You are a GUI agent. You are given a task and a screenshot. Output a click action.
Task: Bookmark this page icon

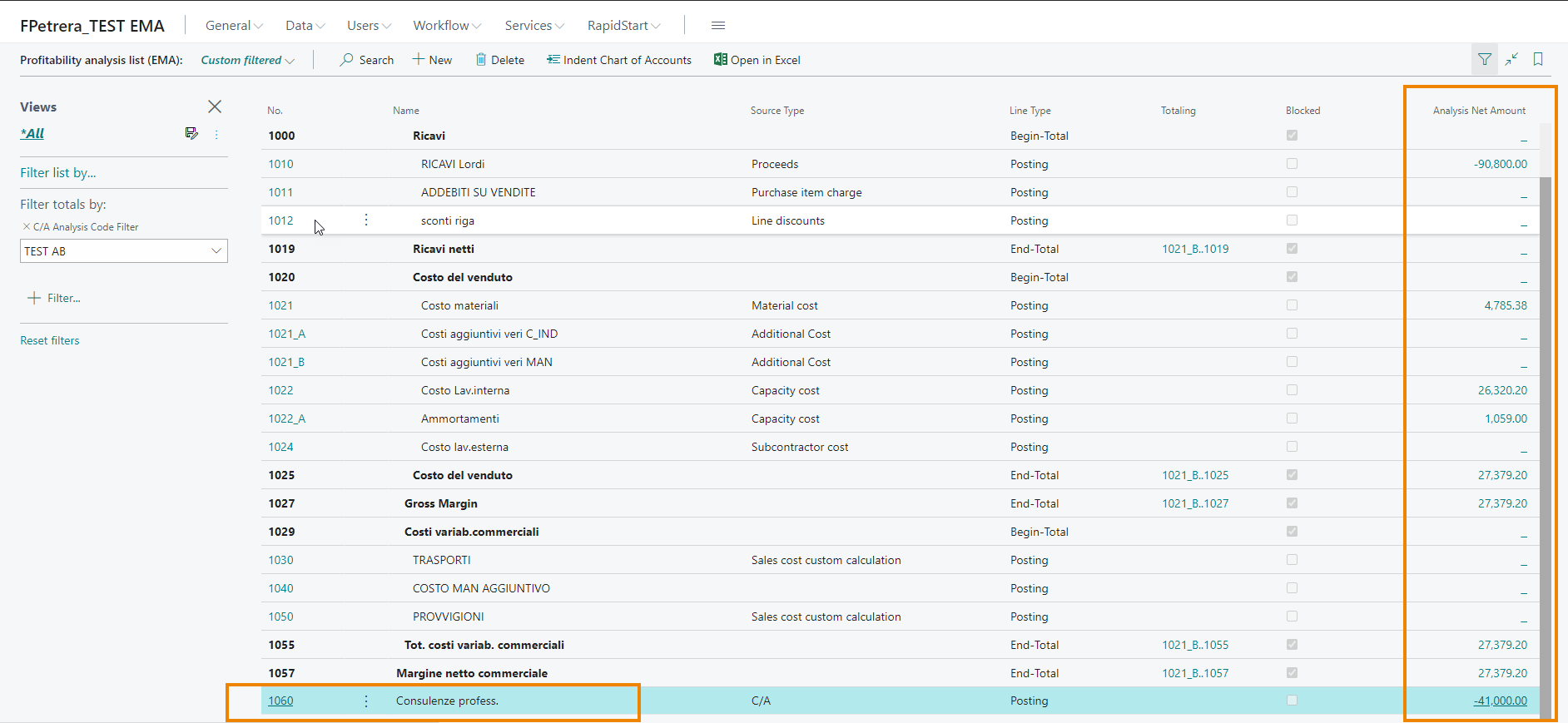click(x=1538, y=59)
